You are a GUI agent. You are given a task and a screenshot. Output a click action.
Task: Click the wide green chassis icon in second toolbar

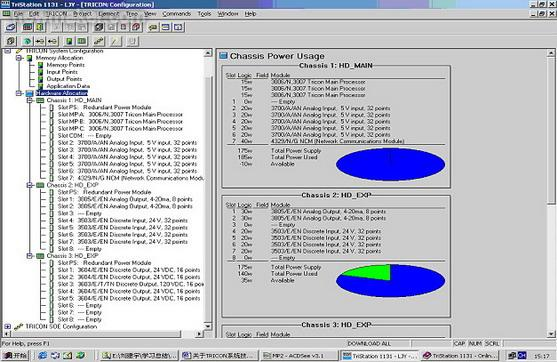82,41
